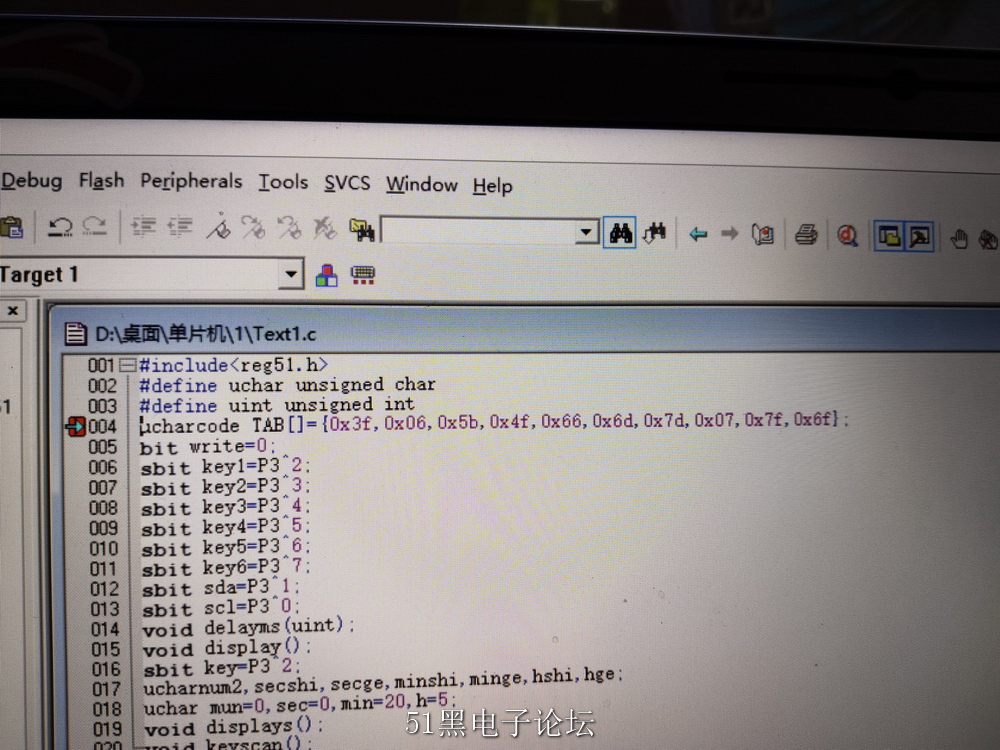Unindent the selected lines
This screenshot has height=750, width=1000.
tap(180, 226)
